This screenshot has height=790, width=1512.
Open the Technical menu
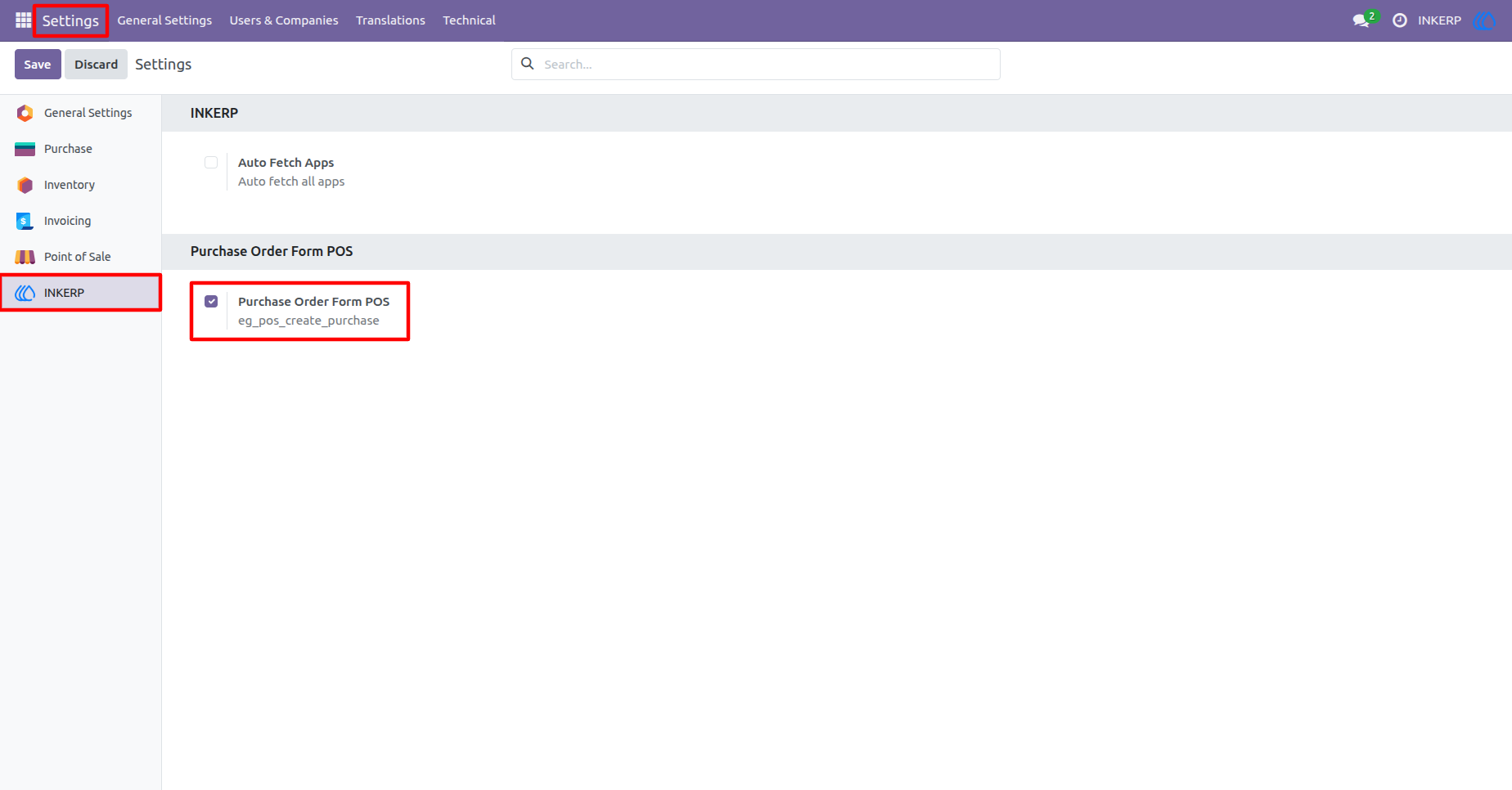pos(469,20)
